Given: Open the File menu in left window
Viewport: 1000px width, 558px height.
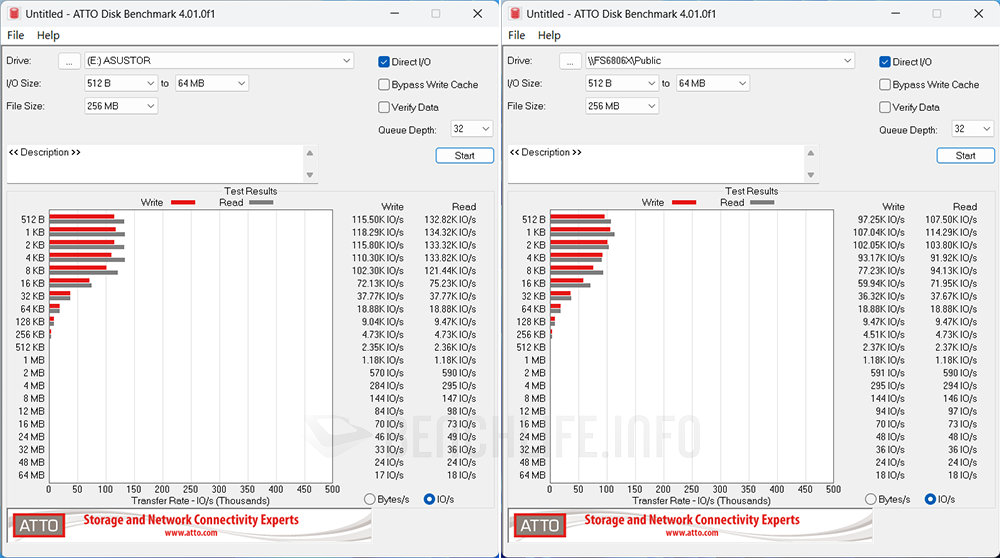Looking at the screenshot, I should pos(15,35).
